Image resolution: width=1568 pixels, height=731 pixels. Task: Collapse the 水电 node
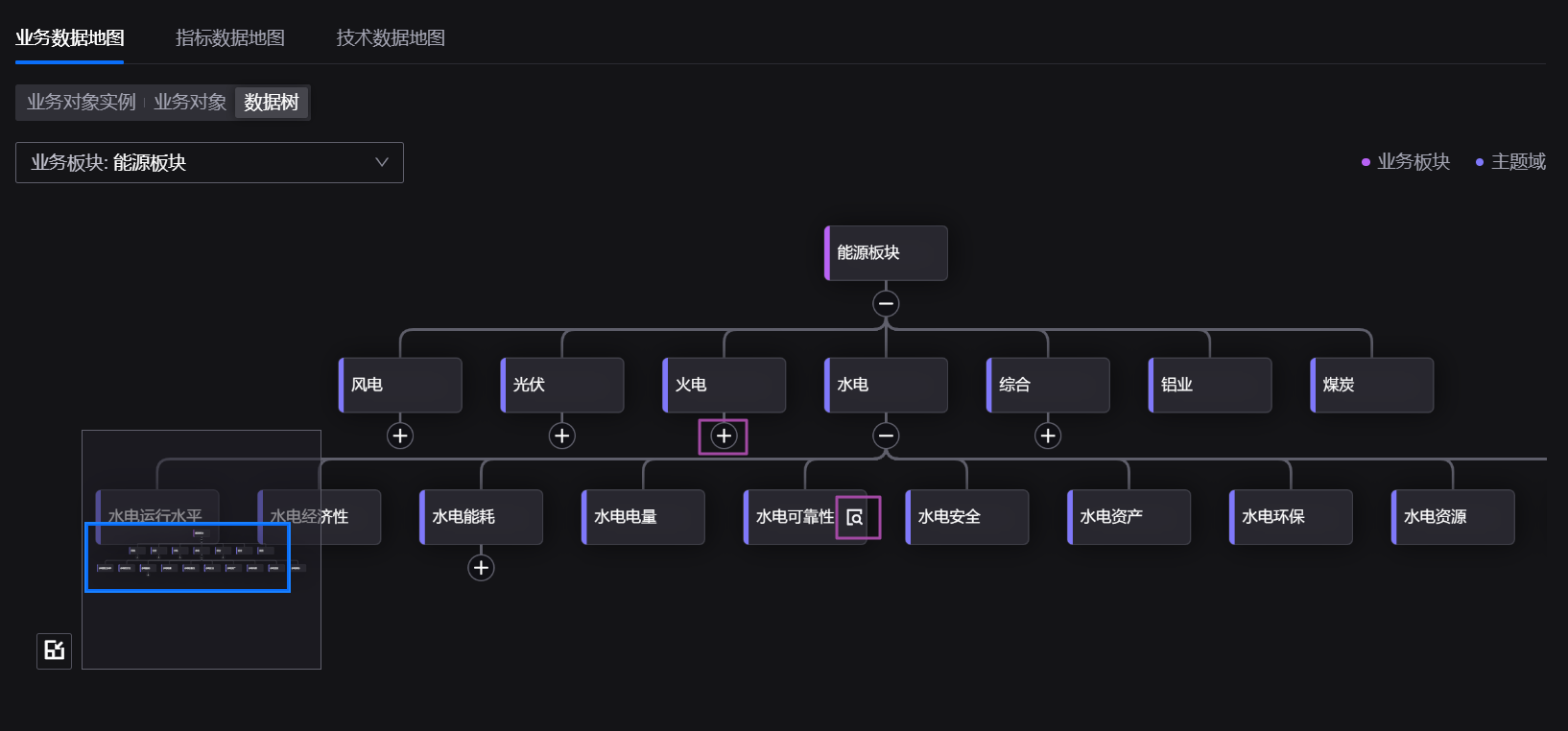coord(886,436)
